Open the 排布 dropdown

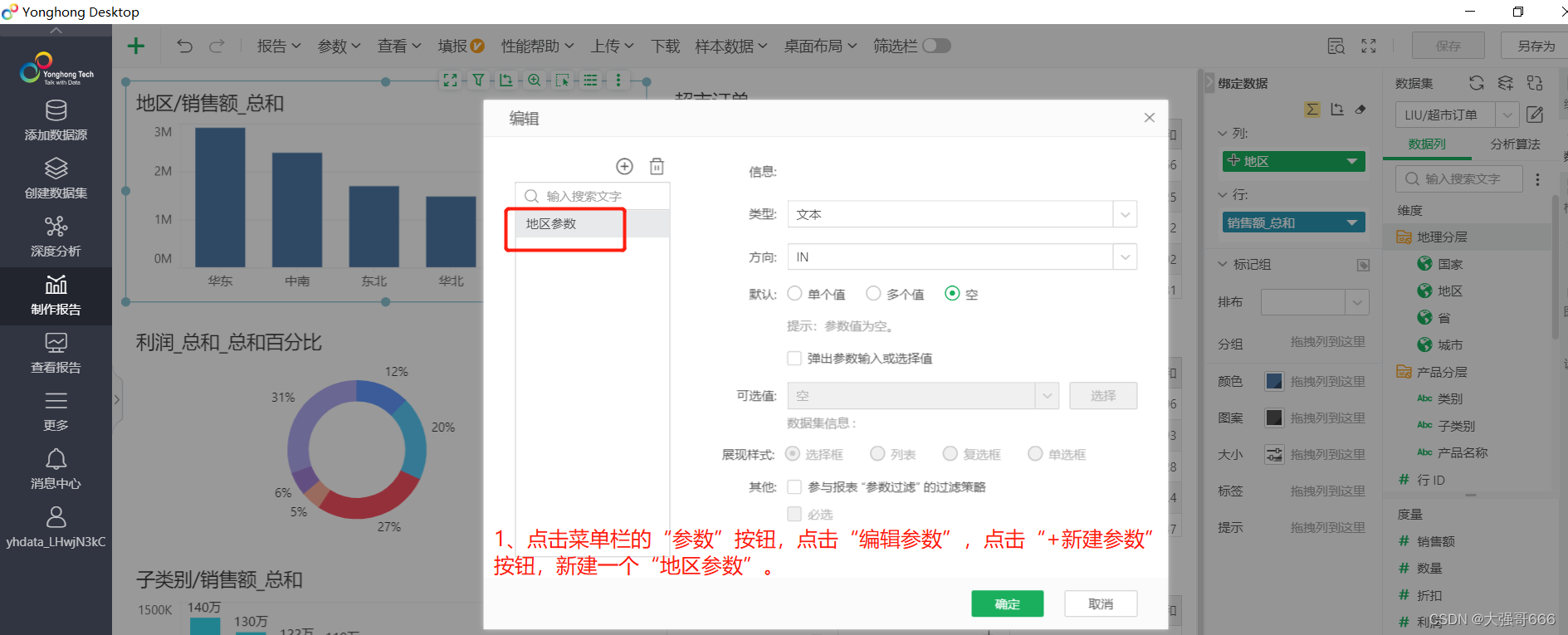pyautogui.click(x=1315, y=302)
